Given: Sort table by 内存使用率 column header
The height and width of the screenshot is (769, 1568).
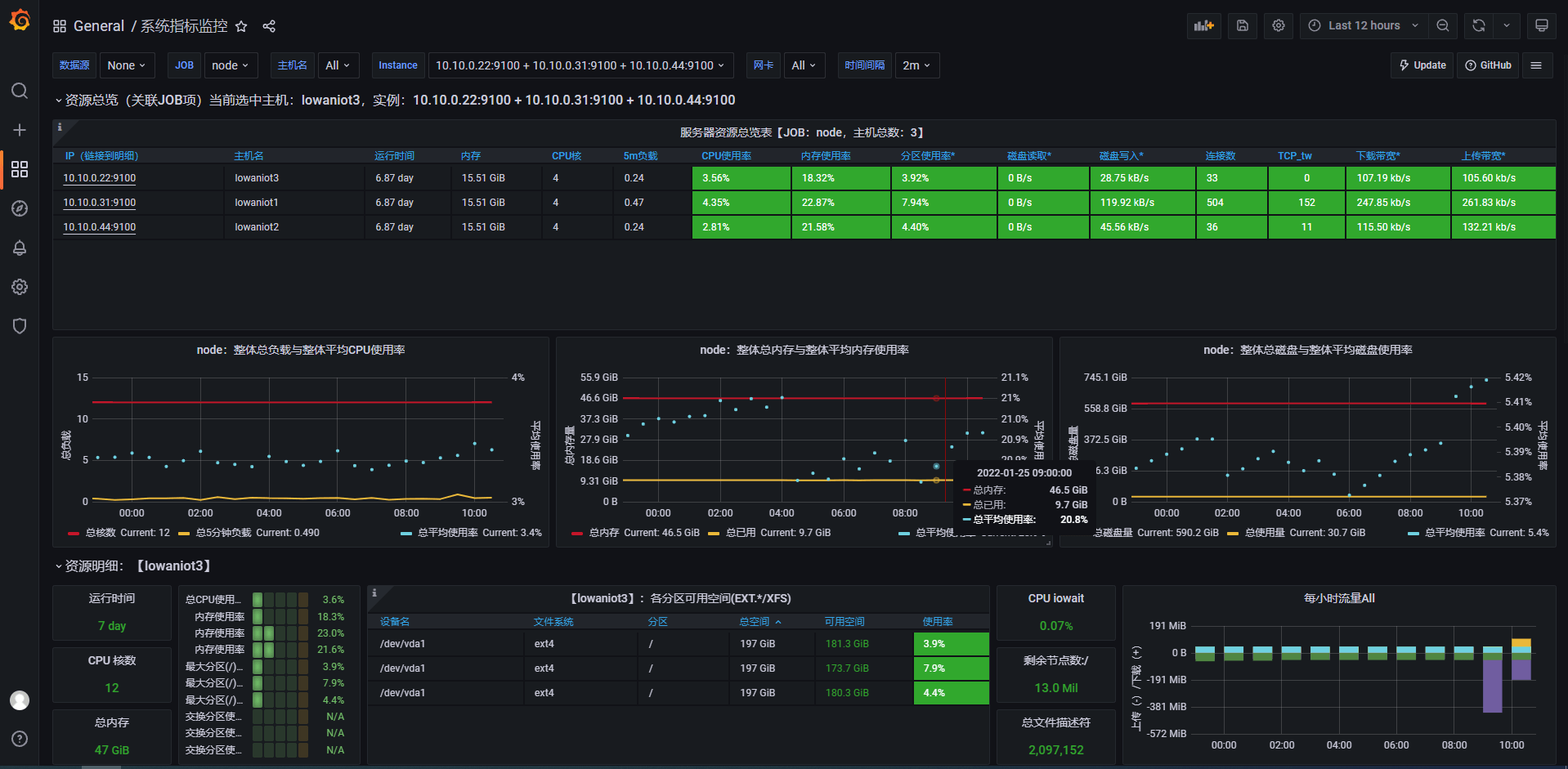Looking at the screenshot, I should (826, 156).
